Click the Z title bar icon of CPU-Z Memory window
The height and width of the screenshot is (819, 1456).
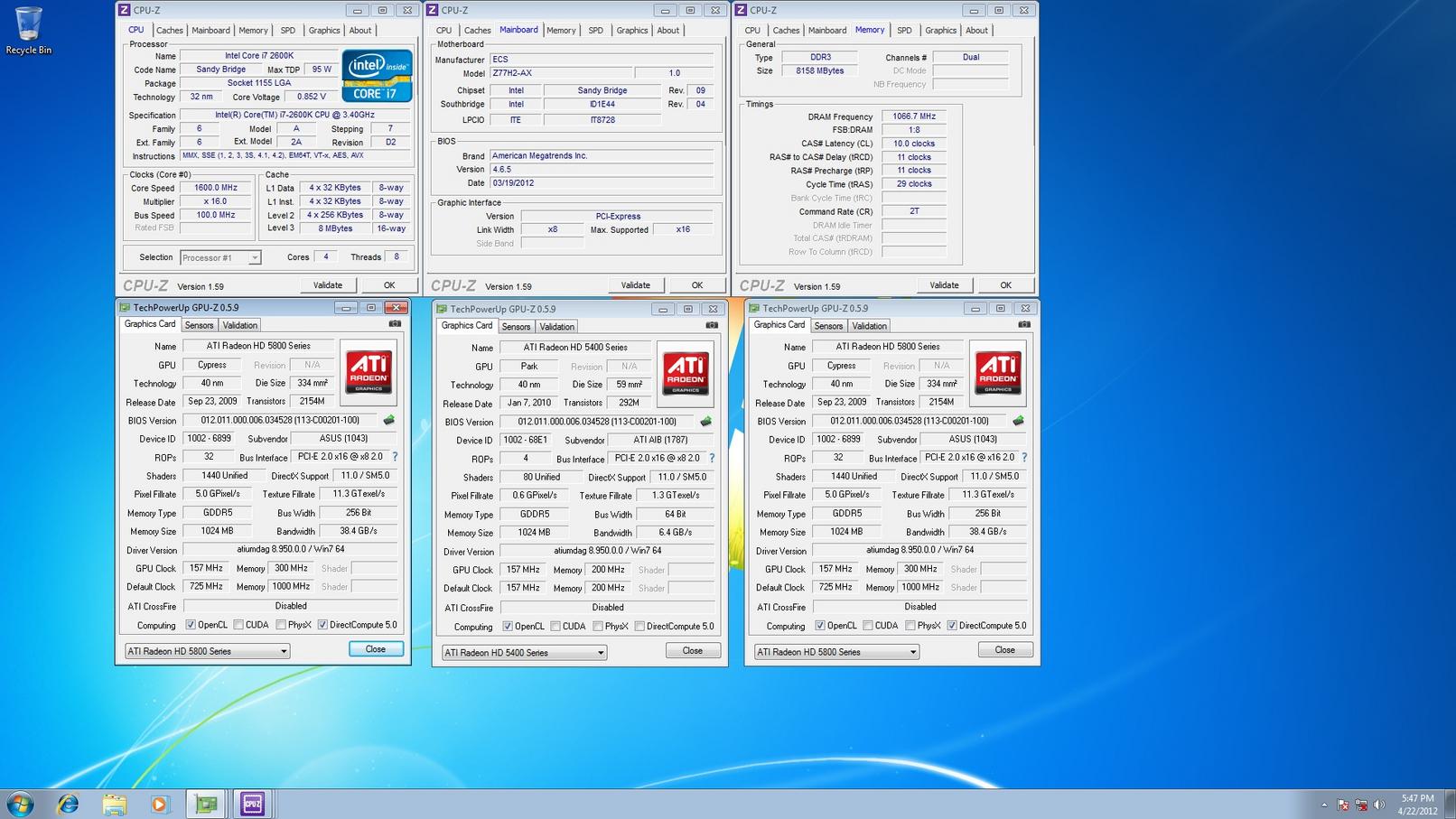tap(742, 10)
